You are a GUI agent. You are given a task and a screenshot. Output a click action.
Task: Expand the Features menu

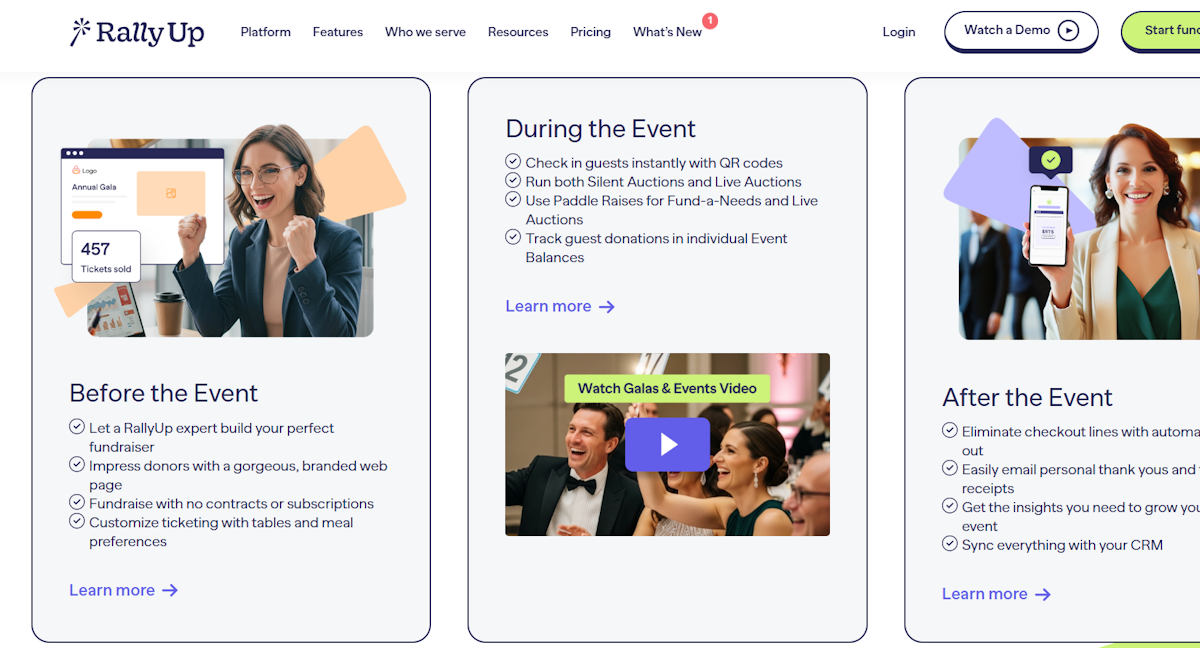[338, 32]
